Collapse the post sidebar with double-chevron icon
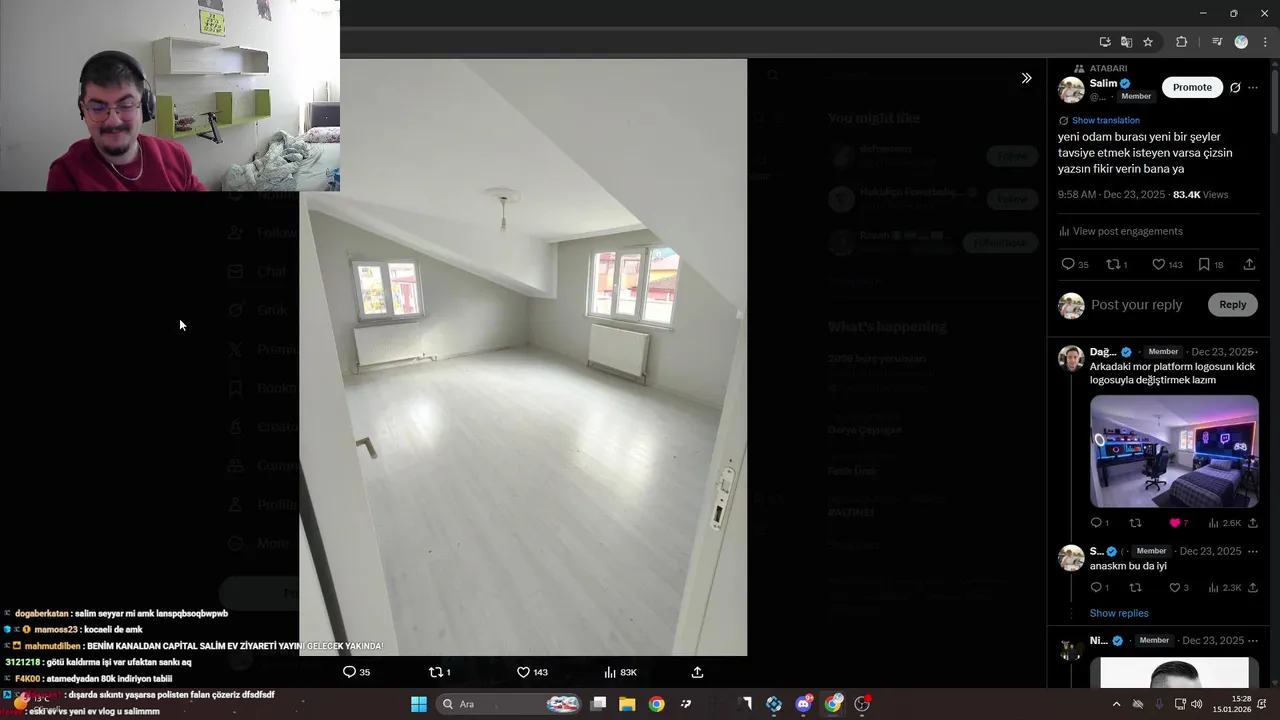 coord(1026,78)
